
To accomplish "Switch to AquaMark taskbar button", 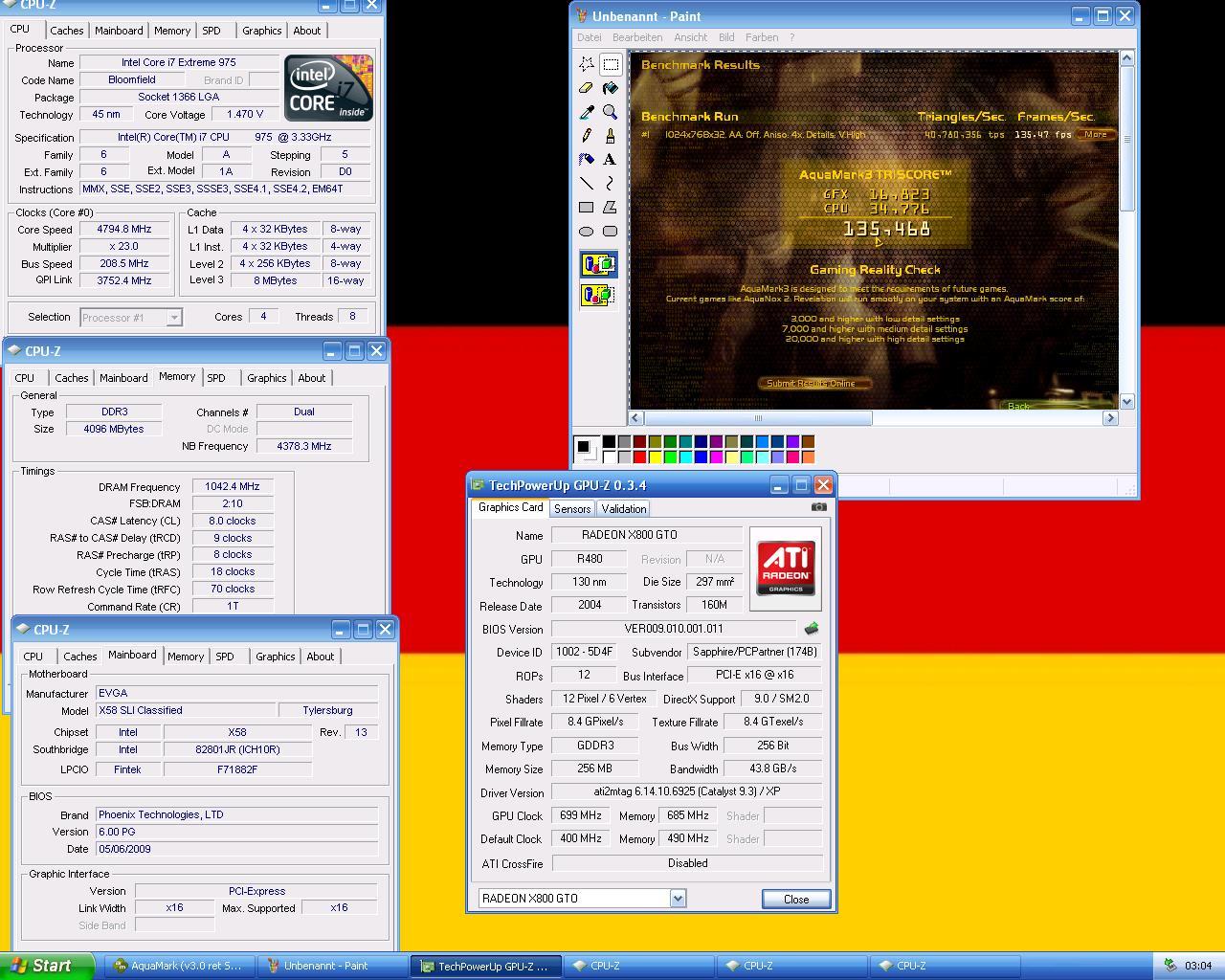I will coord(178,966).
